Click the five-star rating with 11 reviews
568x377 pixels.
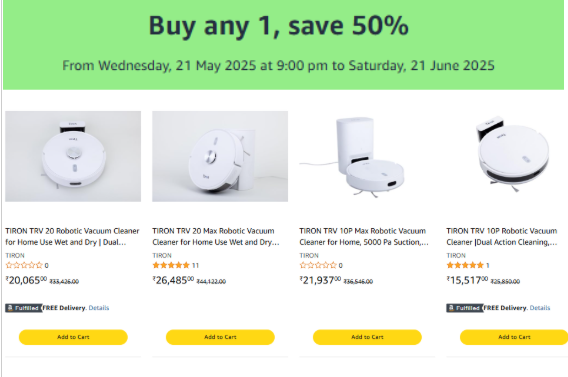171,265
